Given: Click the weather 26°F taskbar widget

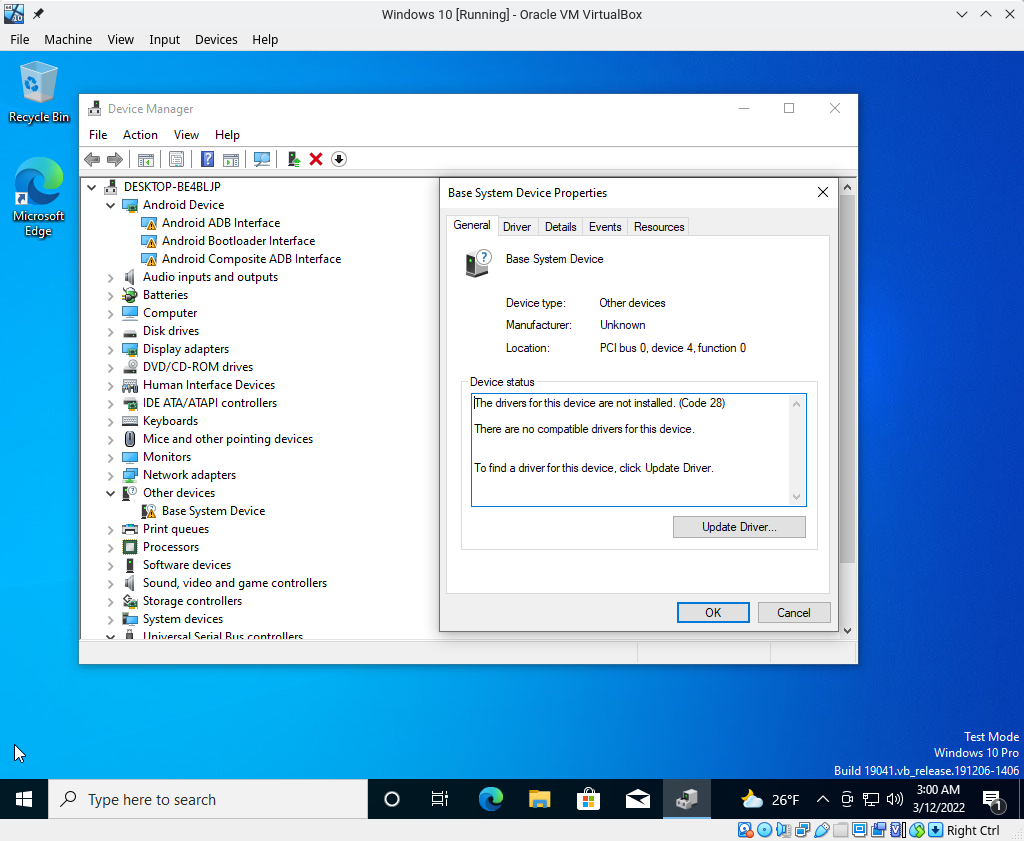Looking at the screenshot, I should tap(770, 799).
